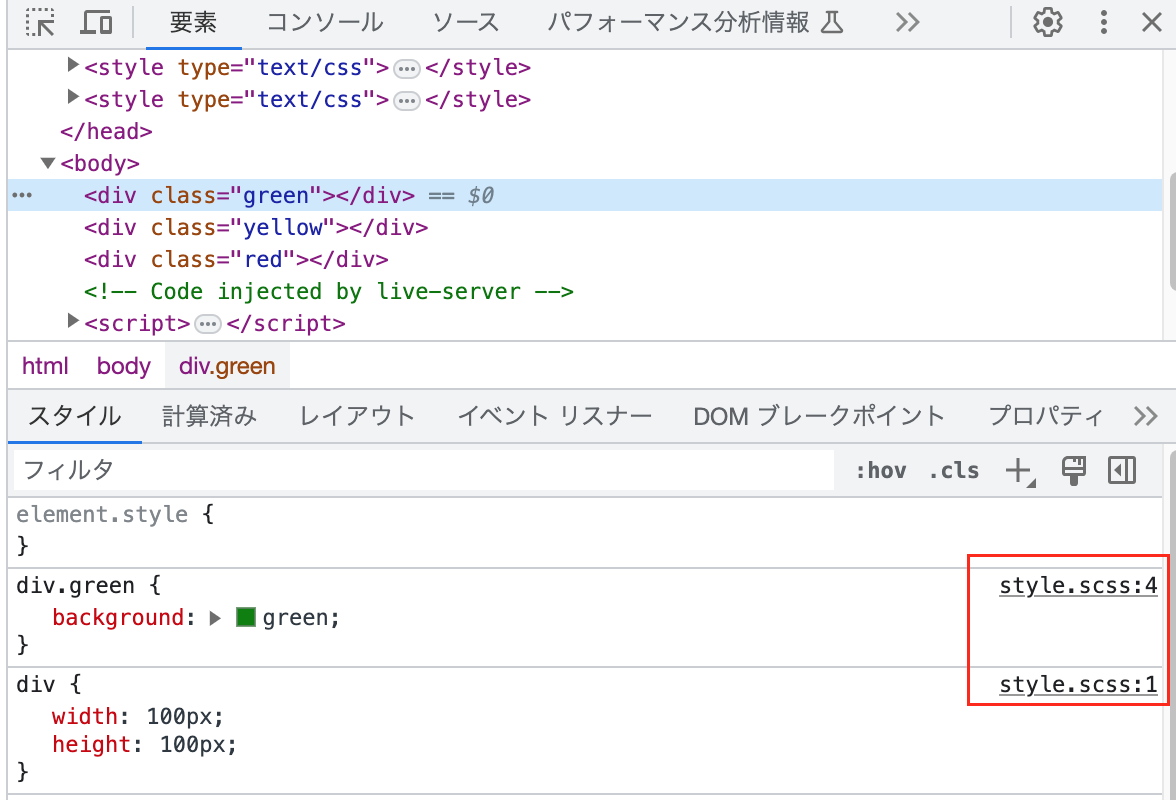This screenshot has height=800, width=1176.
Task: Toggle the :hov element state panel
Action: [881, 471]
